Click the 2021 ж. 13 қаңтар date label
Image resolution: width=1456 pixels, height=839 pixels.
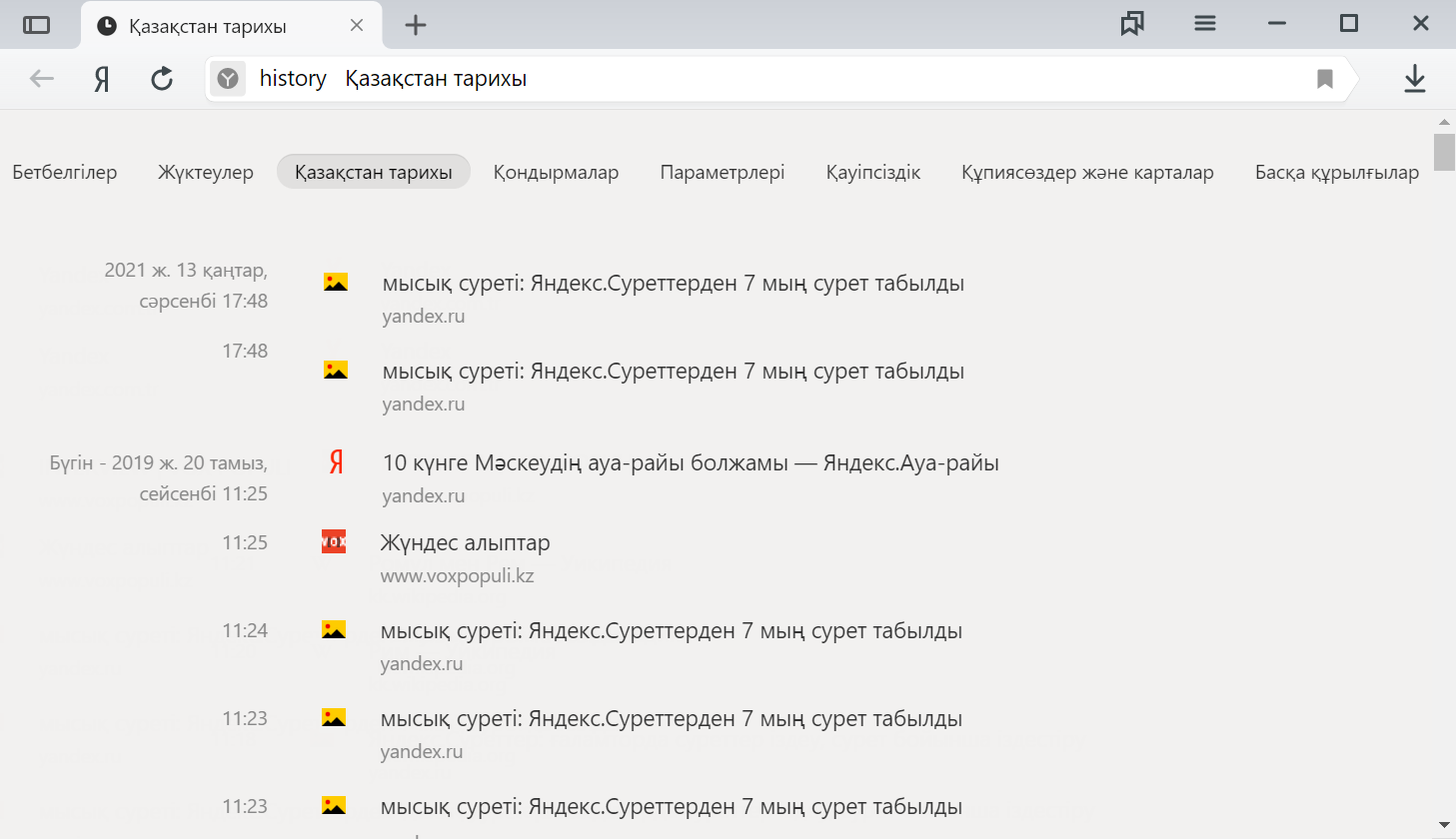[x=186, y=286]
